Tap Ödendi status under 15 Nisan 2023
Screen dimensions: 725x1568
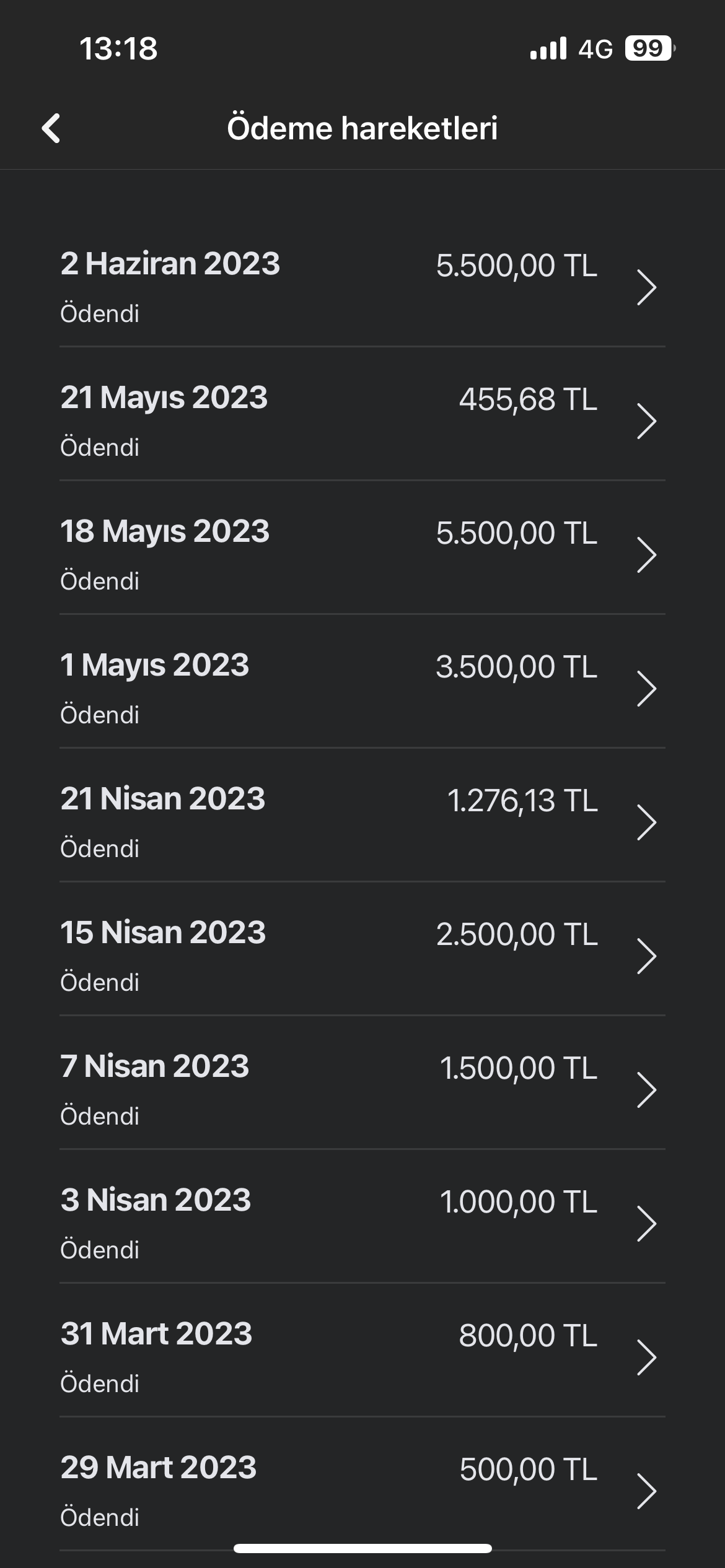100,982
